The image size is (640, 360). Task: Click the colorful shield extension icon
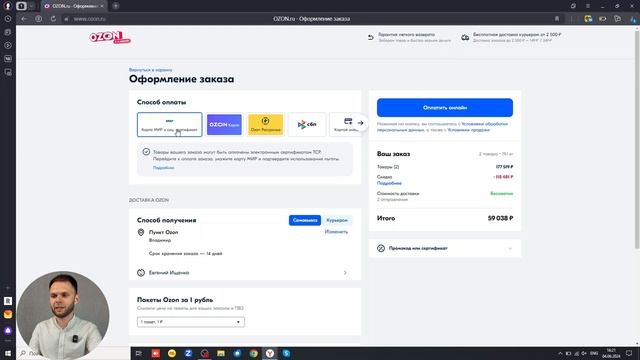(588, 19)
